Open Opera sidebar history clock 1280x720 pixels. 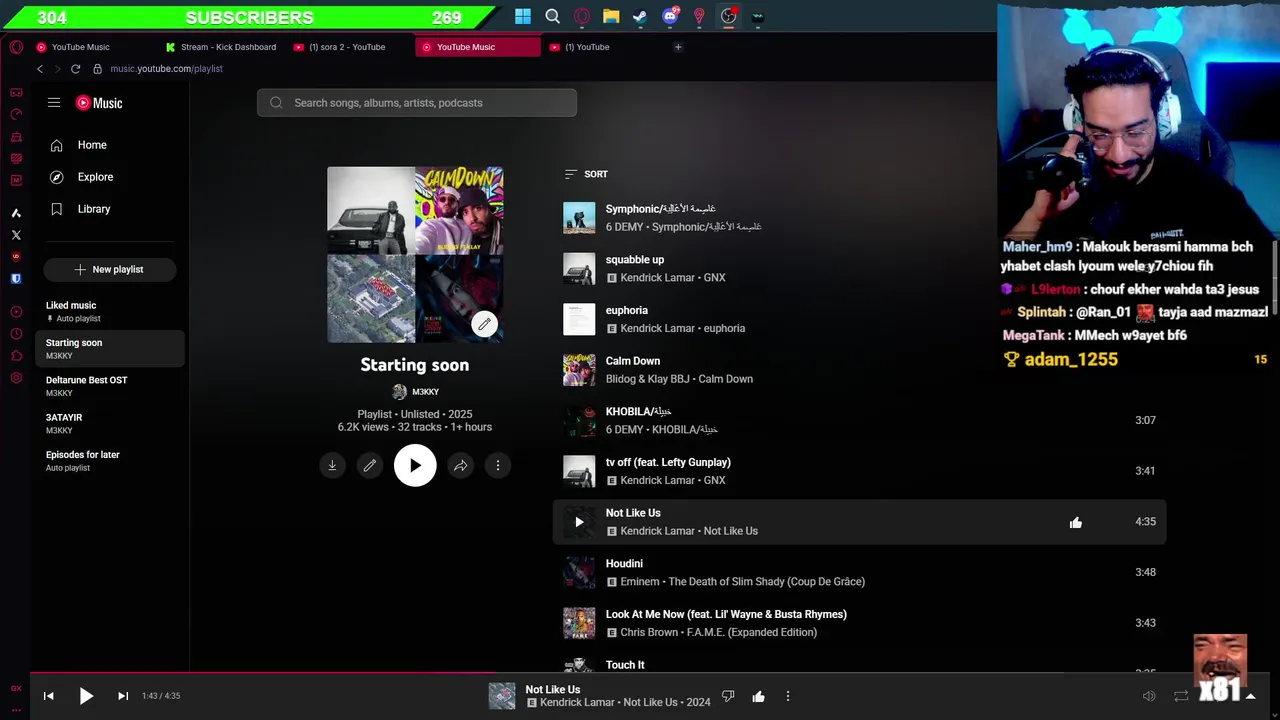tap(16, 334)
